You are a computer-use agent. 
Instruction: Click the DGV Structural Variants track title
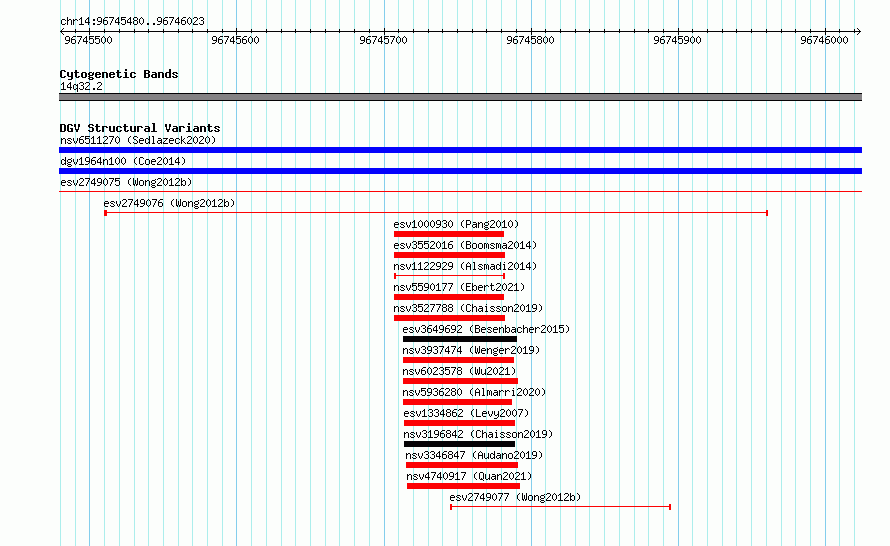coord(140,128)
